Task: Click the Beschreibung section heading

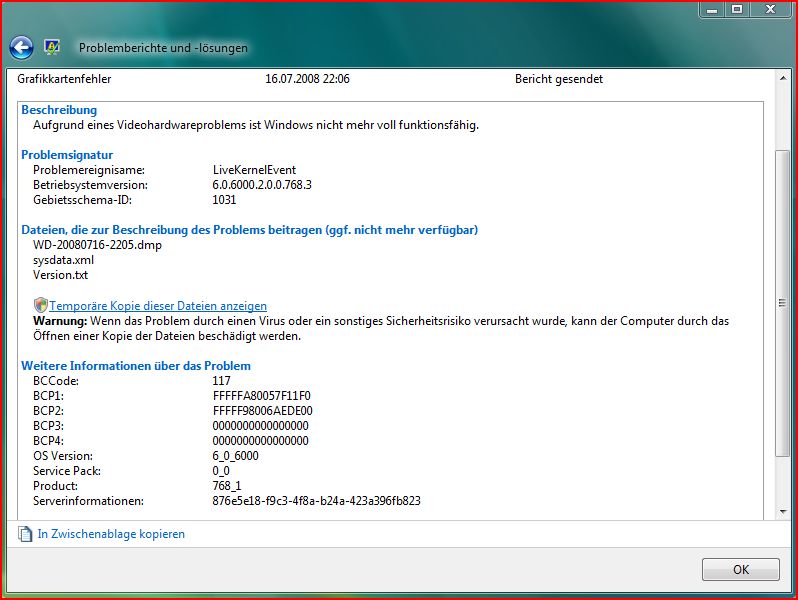Action: coord(59,110)
